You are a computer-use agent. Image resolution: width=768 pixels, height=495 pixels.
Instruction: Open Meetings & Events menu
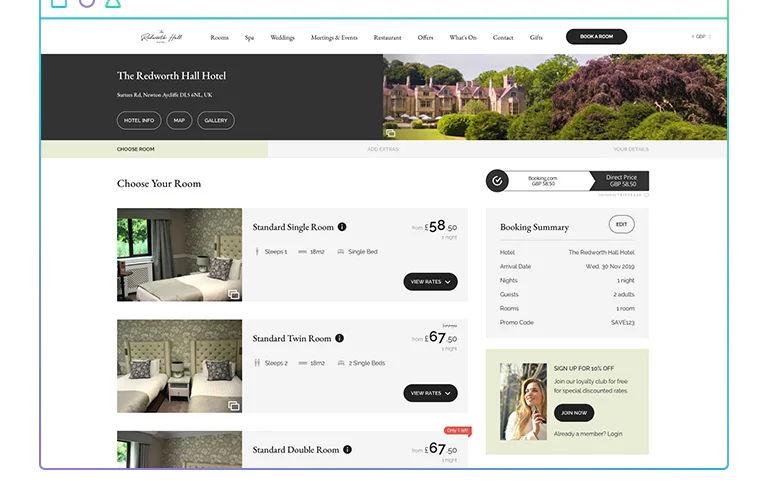334,37
